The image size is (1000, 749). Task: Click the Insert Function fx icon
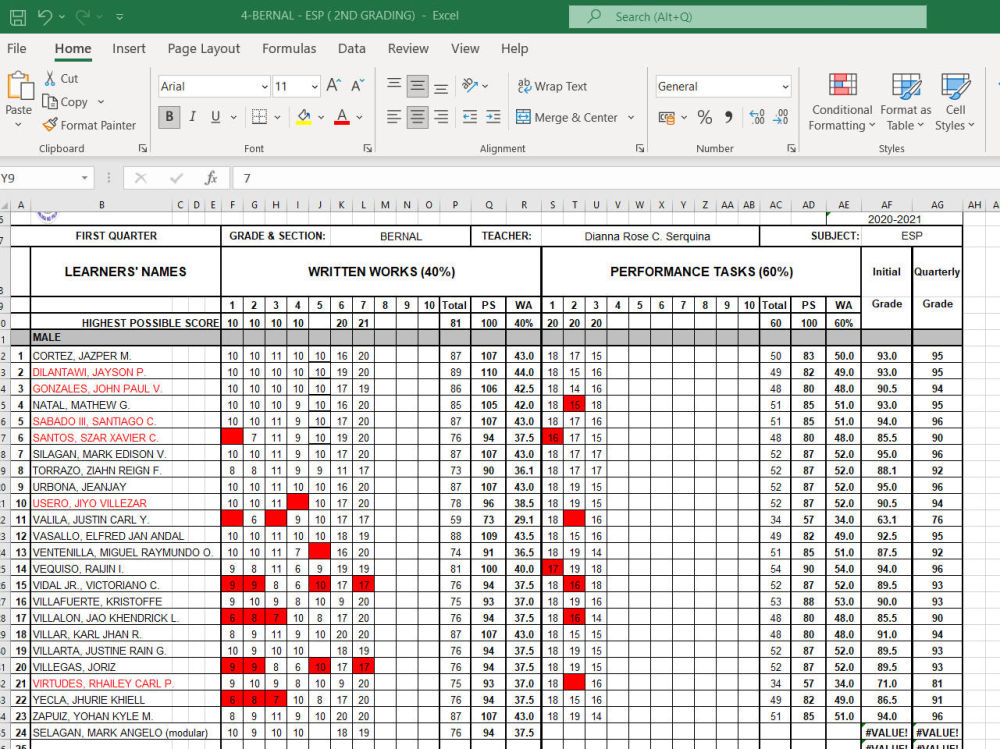coord(211,178)
